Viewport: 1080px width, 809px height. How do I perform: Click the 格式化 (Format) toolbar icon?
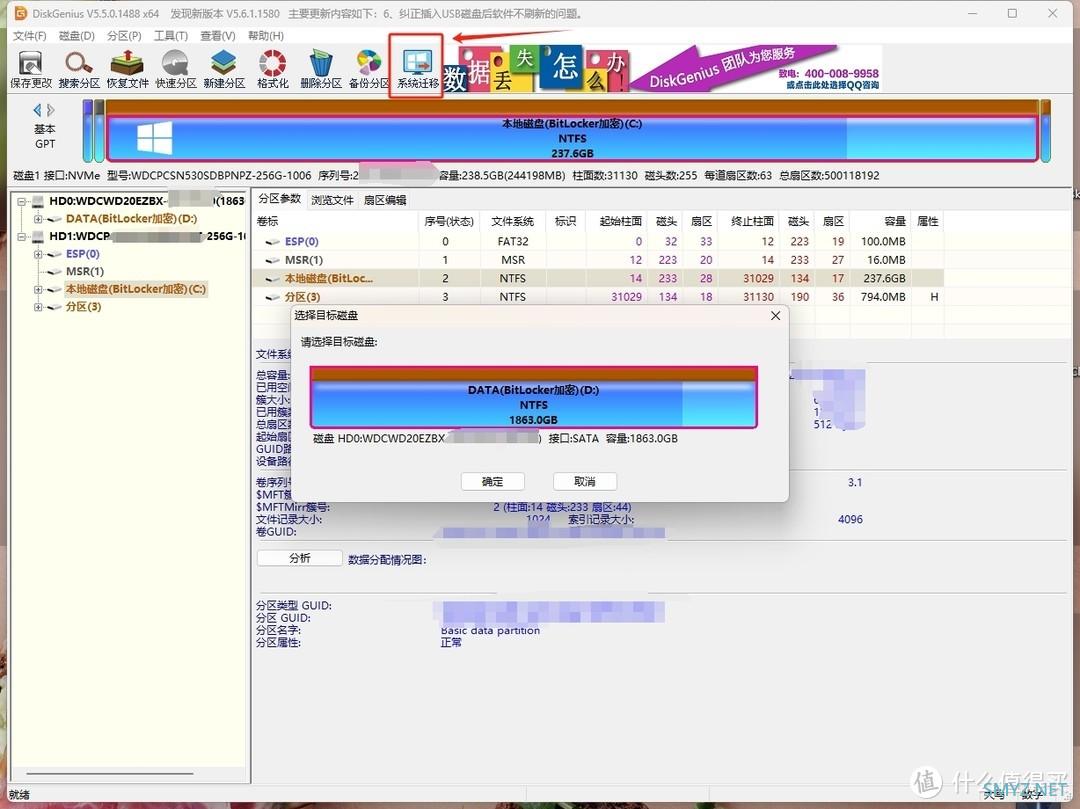point(272,70)
